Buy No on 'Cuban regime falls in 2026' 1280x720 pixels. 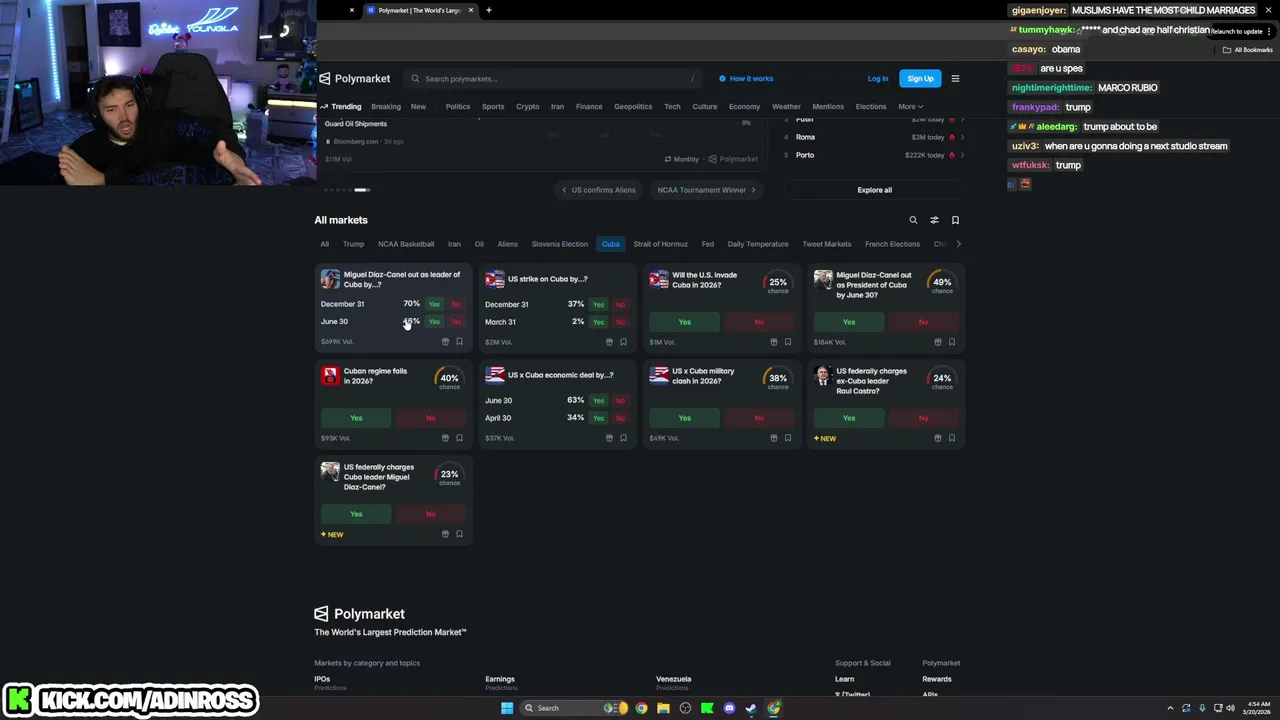[431, 418]
